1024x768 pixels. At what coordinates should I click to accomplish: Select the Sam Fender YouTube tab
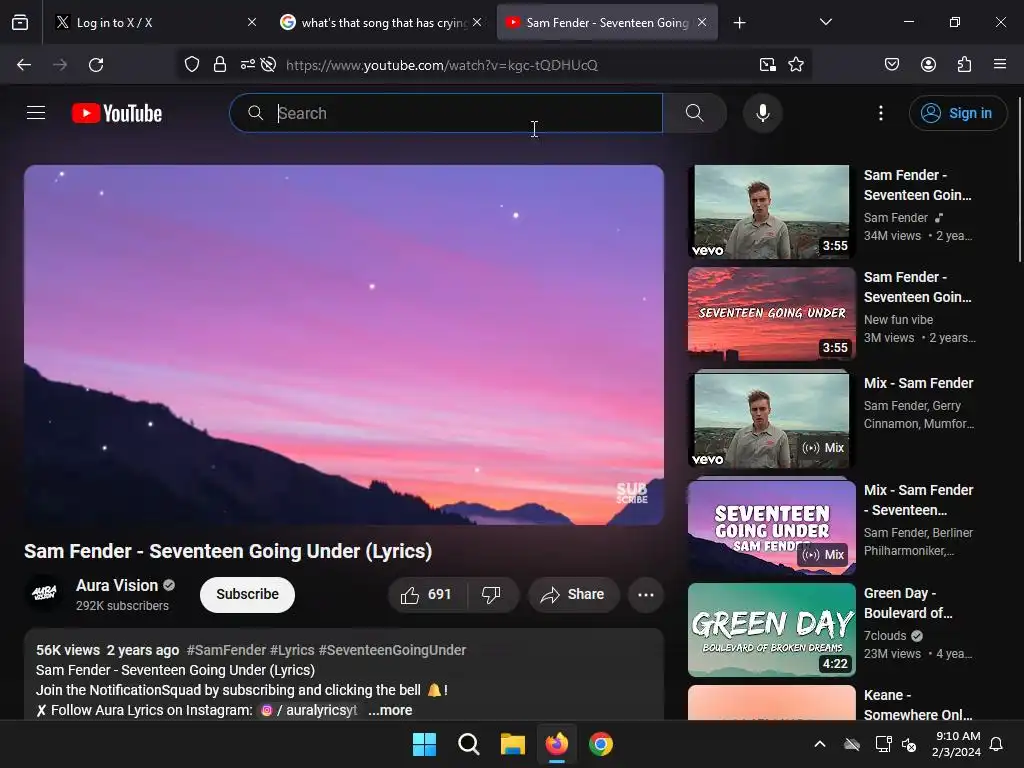click(607, 23)
